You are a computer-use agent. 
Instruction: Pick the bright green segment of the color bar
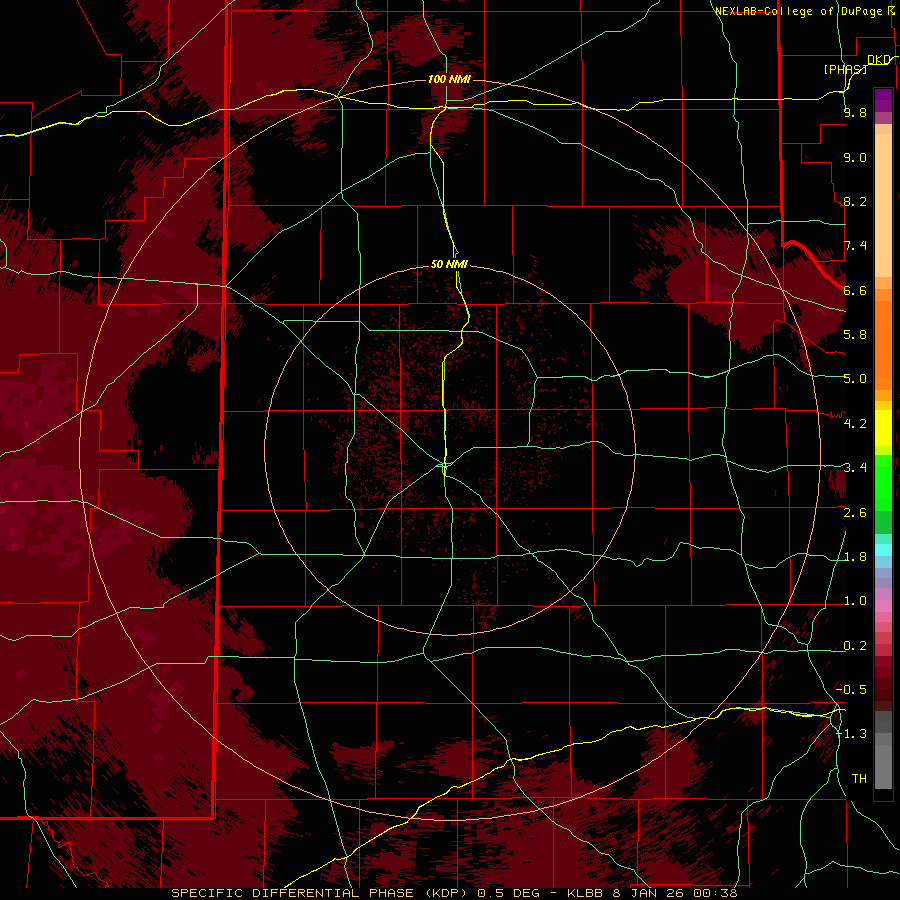tap(883, 482)
